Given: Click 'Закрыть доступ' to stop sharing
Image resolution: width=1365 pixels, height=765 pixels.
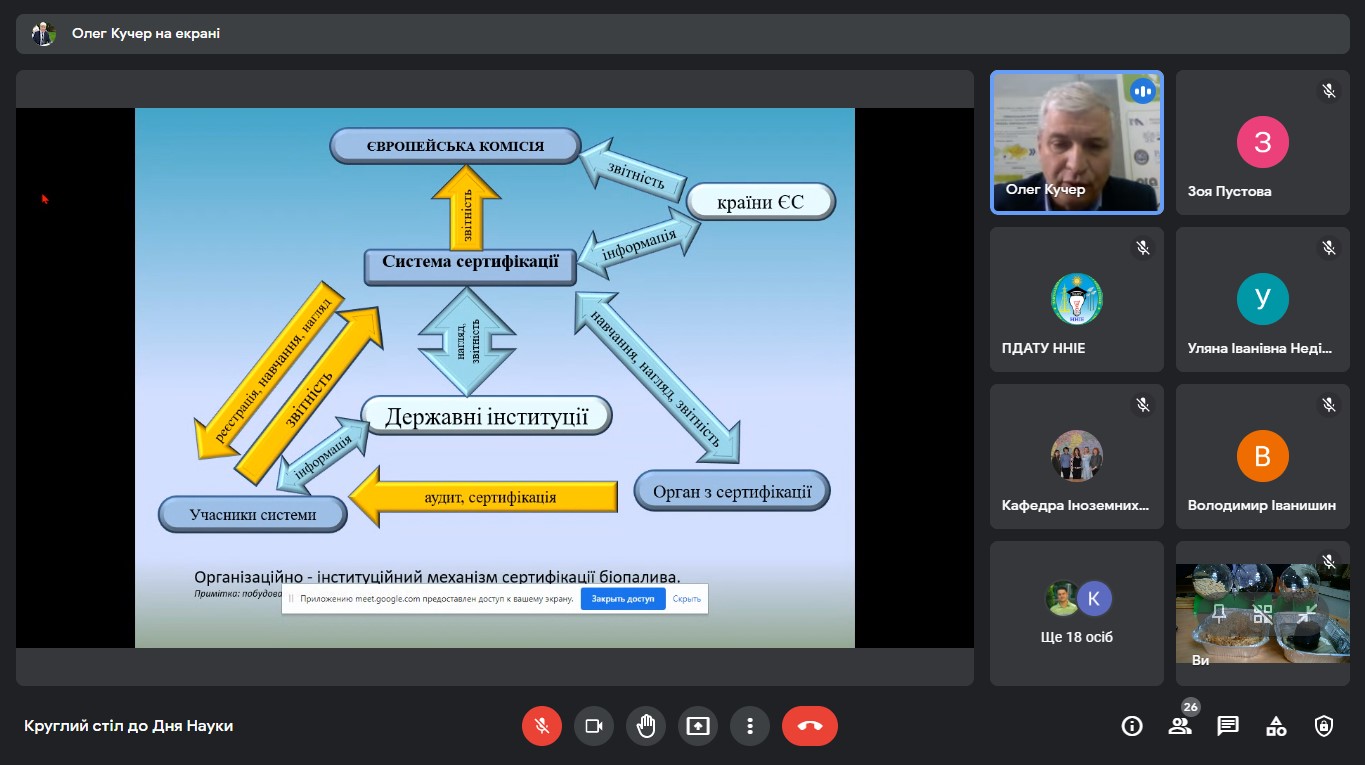Looking at the screenshot, I should (x=622, y=599).
